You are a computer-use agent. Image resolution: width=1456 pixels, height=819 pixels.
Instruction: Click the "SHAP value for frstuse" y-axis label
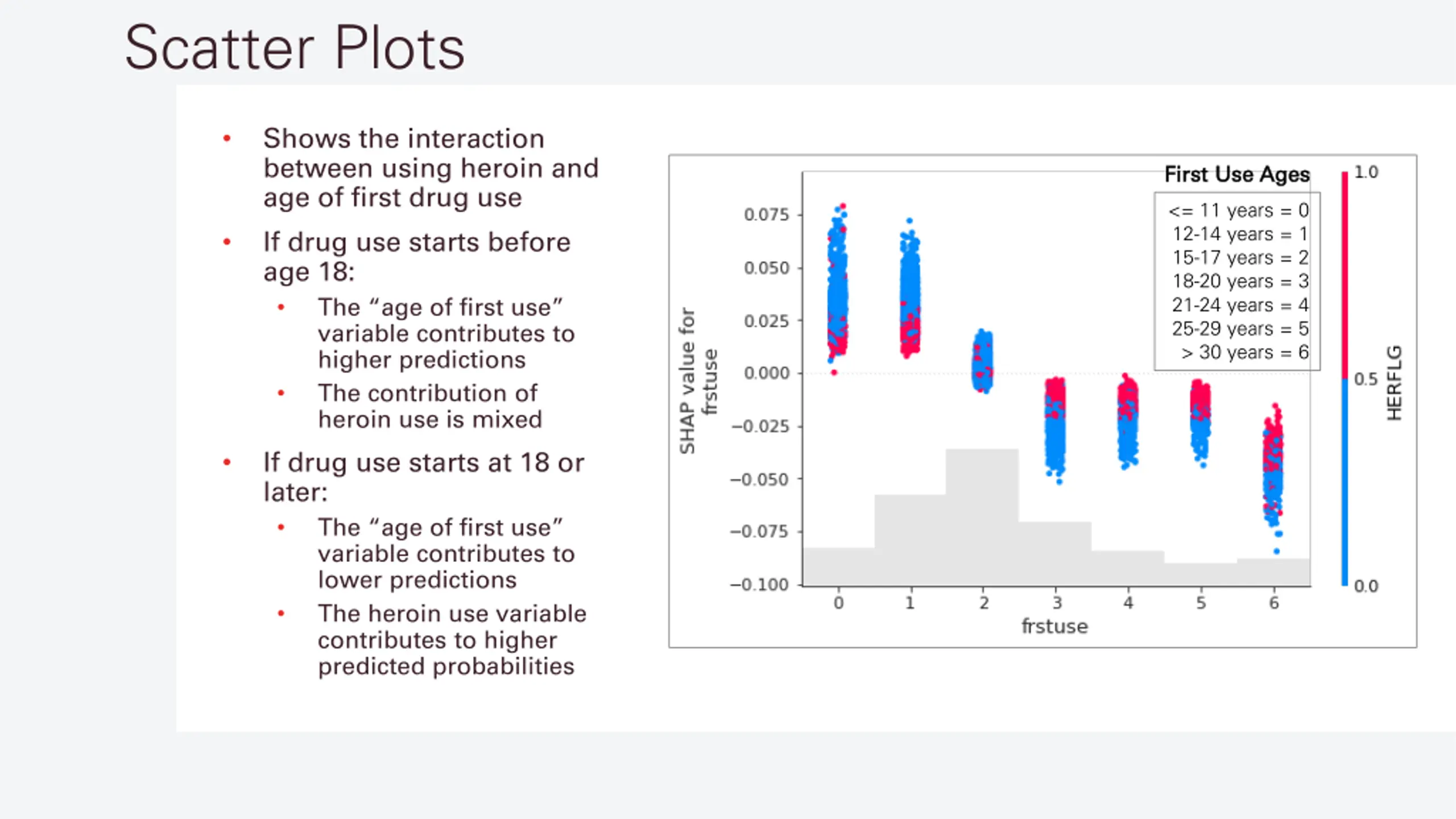click(x=697, y=381)
